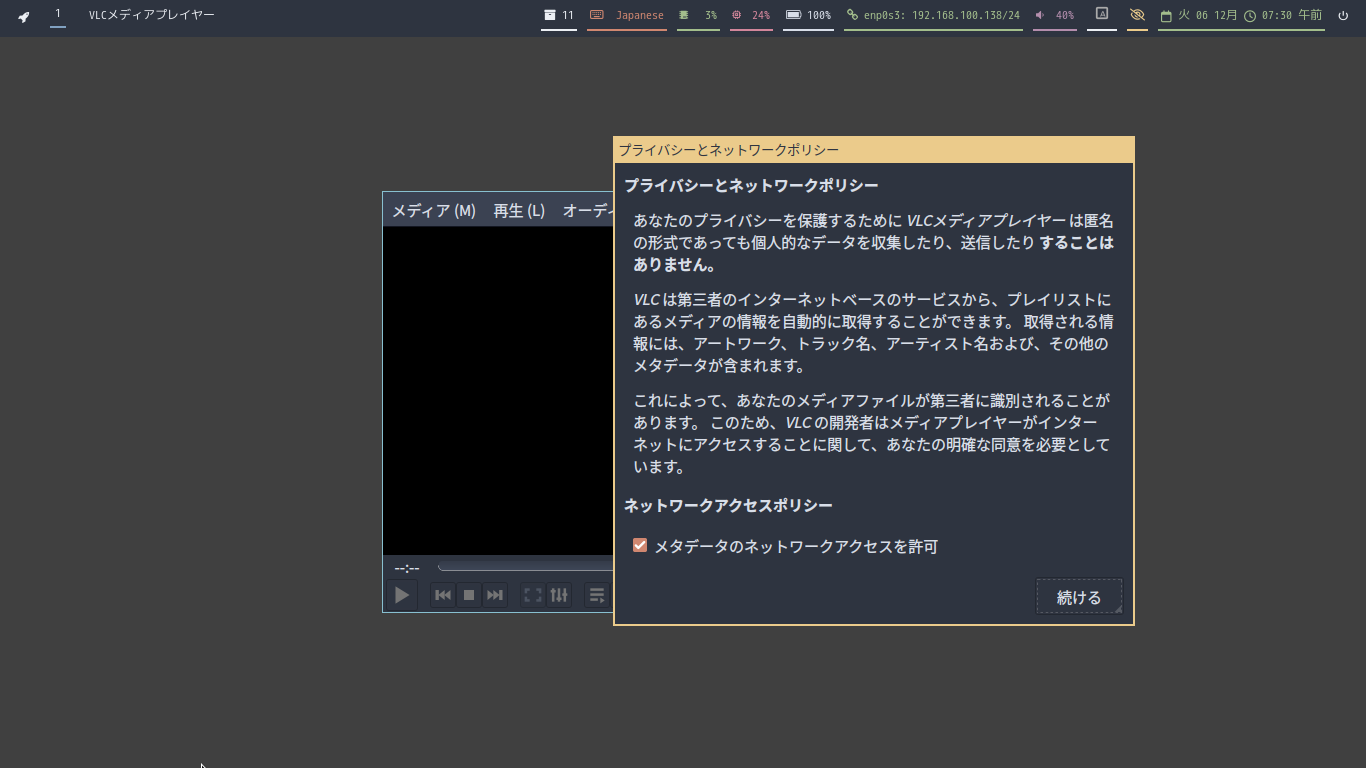Viewport: 1366px width, 768px height.
Task: Click the elapsed time label --:--
Action: point(407,567)
